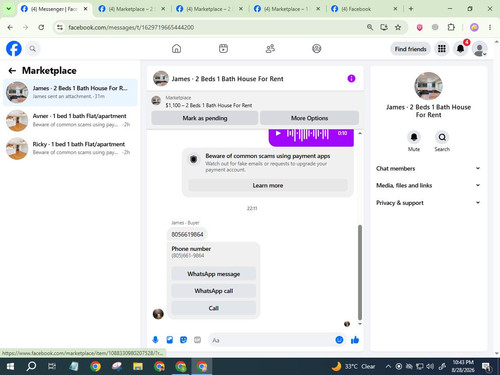This screenshot has width=500, height=375.
Task: Click the zoom magnifier in address bar
Action: [x=370, y=27]
